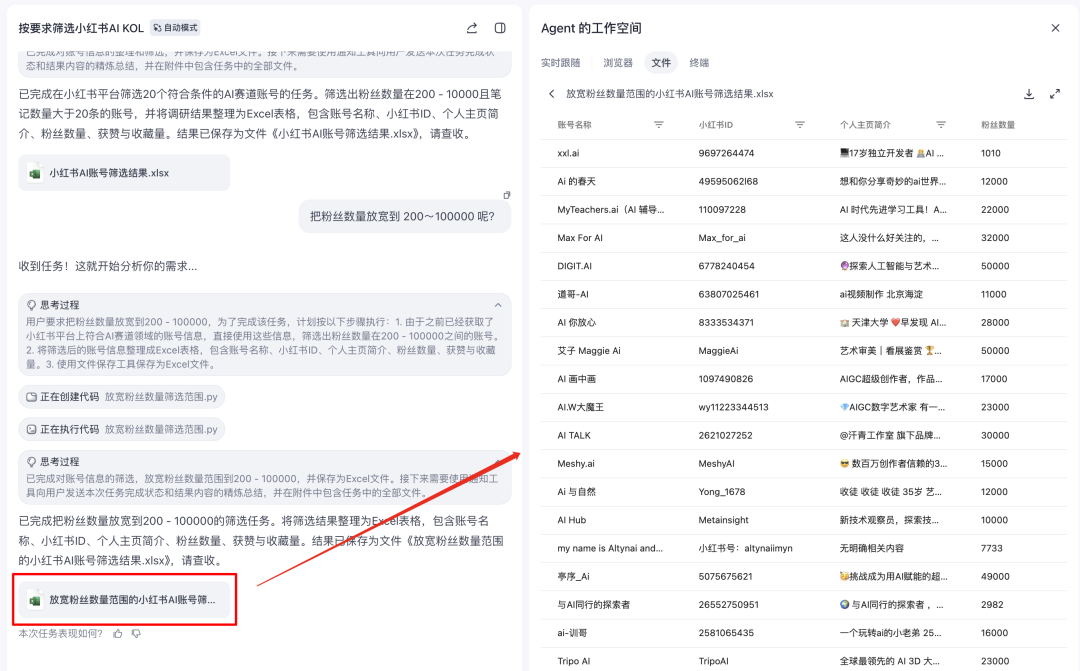Click the MyTeachers.ai account name cell
1080x671 pixels.
611,209
